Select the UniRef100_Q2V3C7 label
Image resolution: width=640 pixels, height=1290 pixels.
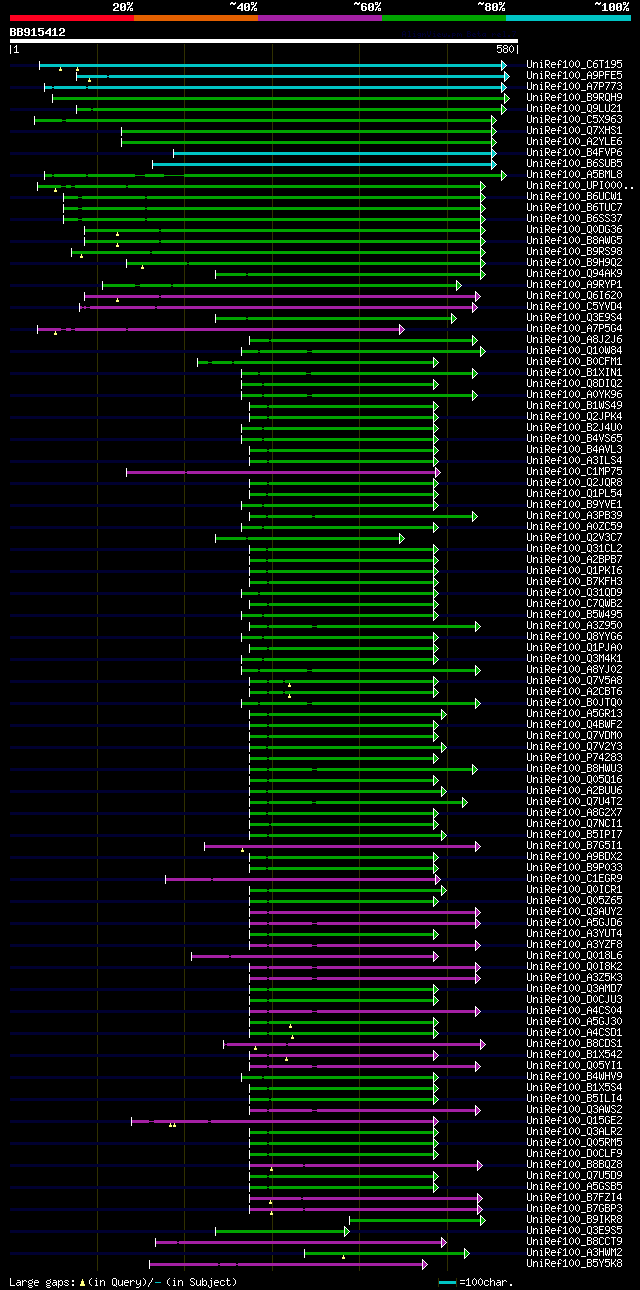[574, 537]
